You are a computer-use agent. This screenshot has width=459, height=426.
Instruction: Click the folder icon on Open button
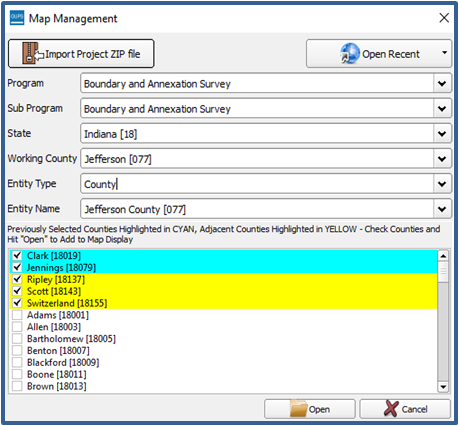coord(298,408)
